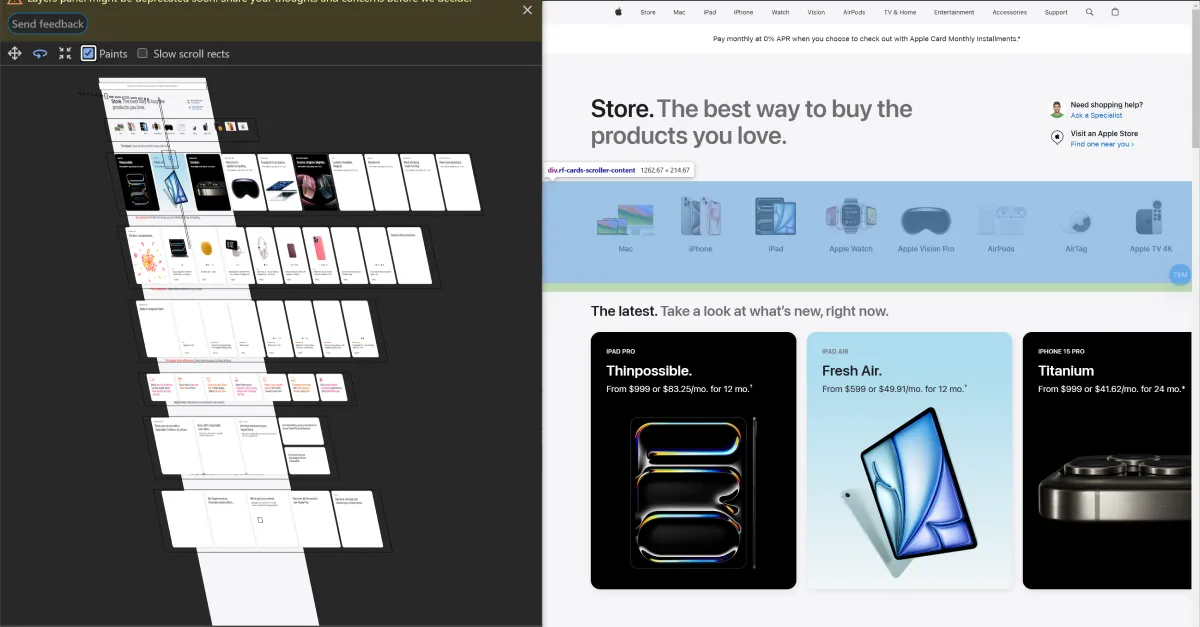Viewport: 1200px width, 627px height.
Task: Select the Rotate mode tool
Action: 40,53
